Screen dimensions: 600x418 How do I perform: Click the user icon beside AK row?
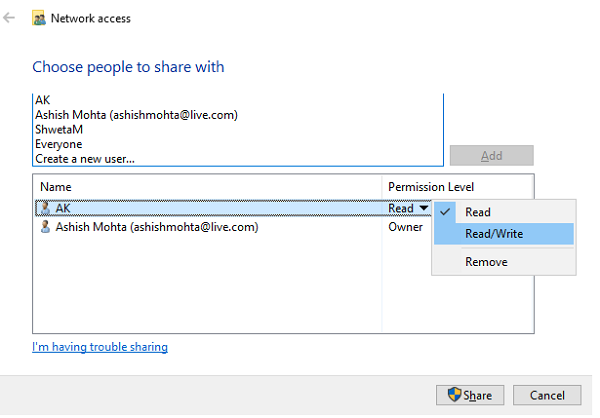[x=44, y=208]
